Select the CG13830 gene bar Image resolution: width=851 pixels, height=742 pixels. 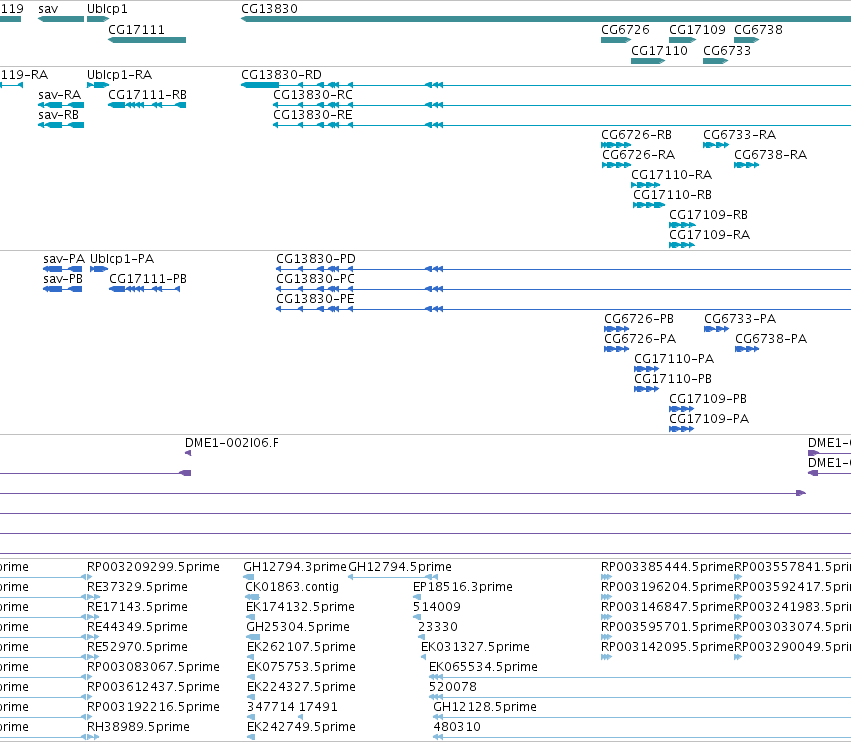coord(546,19)
